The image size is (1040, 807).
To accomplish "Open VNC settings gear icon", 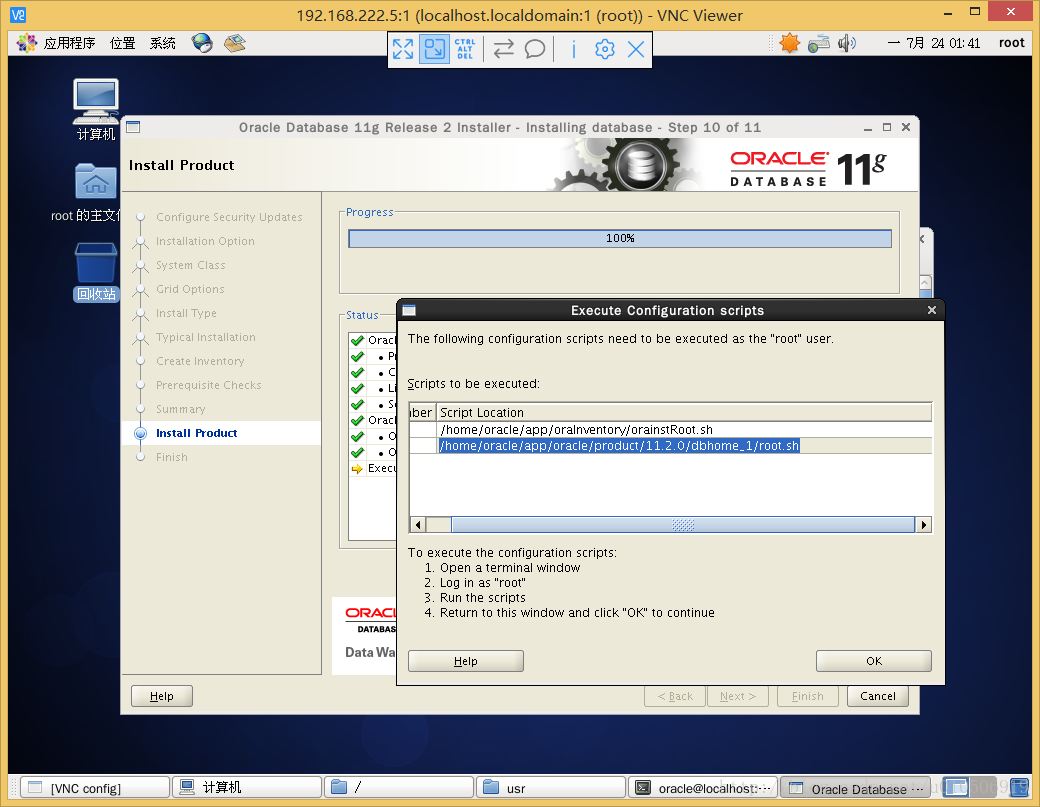I will click(604, 49).
